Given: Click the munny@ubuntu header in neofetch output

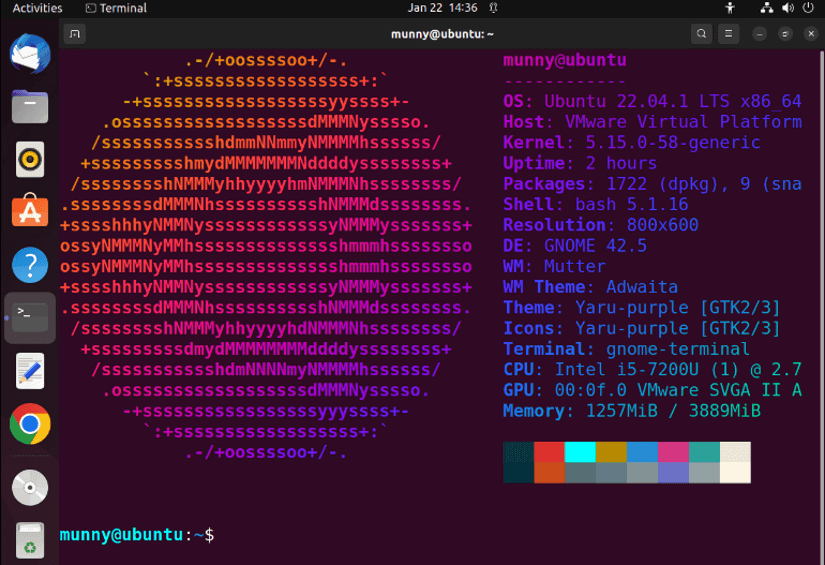Looking at the screenshot, I should click(565, 60).
